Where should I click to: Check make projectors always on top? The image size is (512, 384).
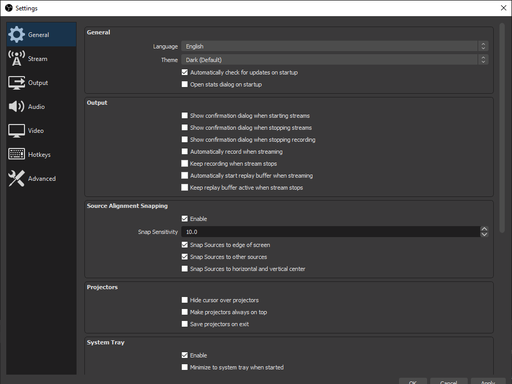click(x=185, y=312)
